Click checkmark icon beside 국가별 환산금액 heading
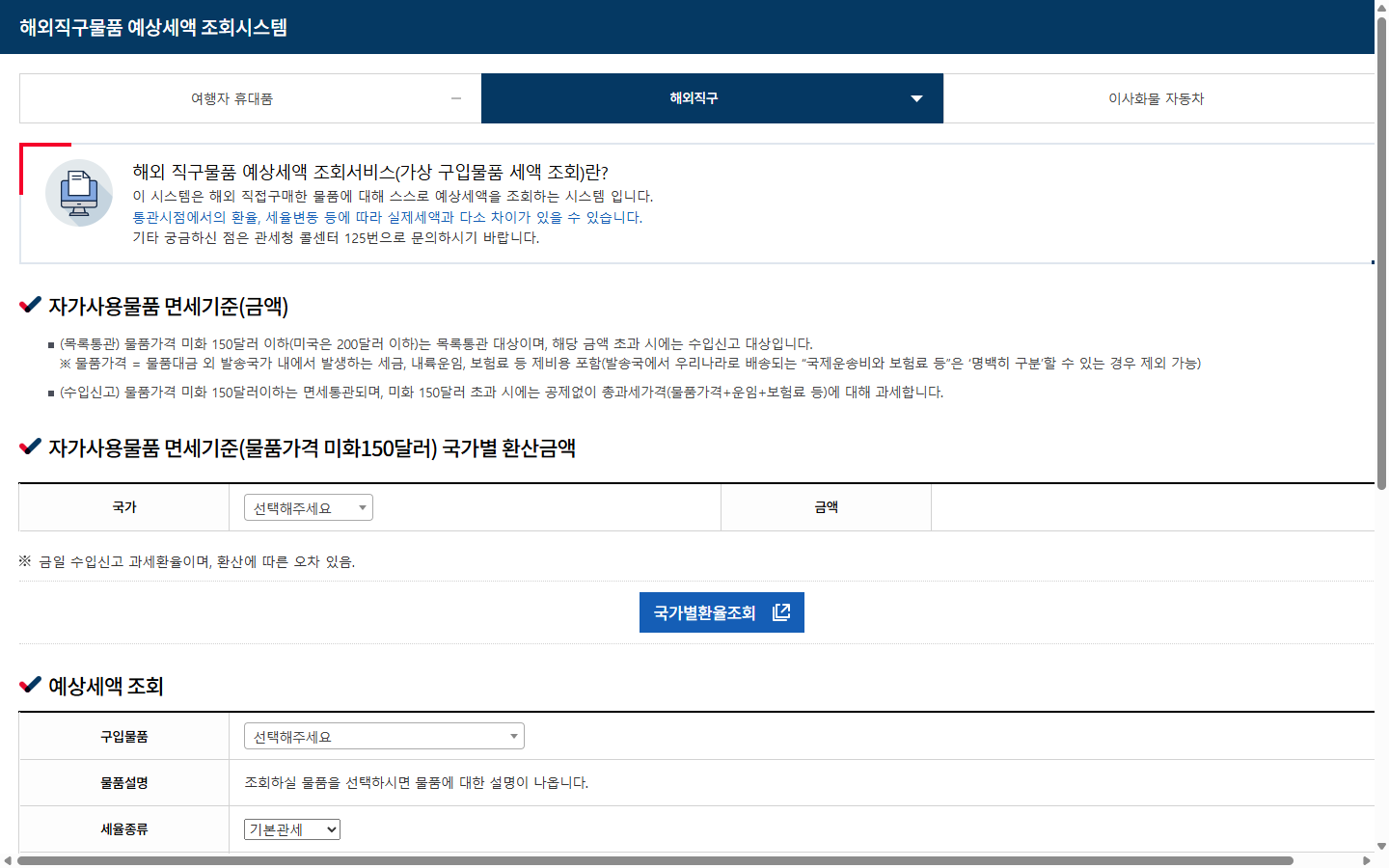 tap(30, 447)
